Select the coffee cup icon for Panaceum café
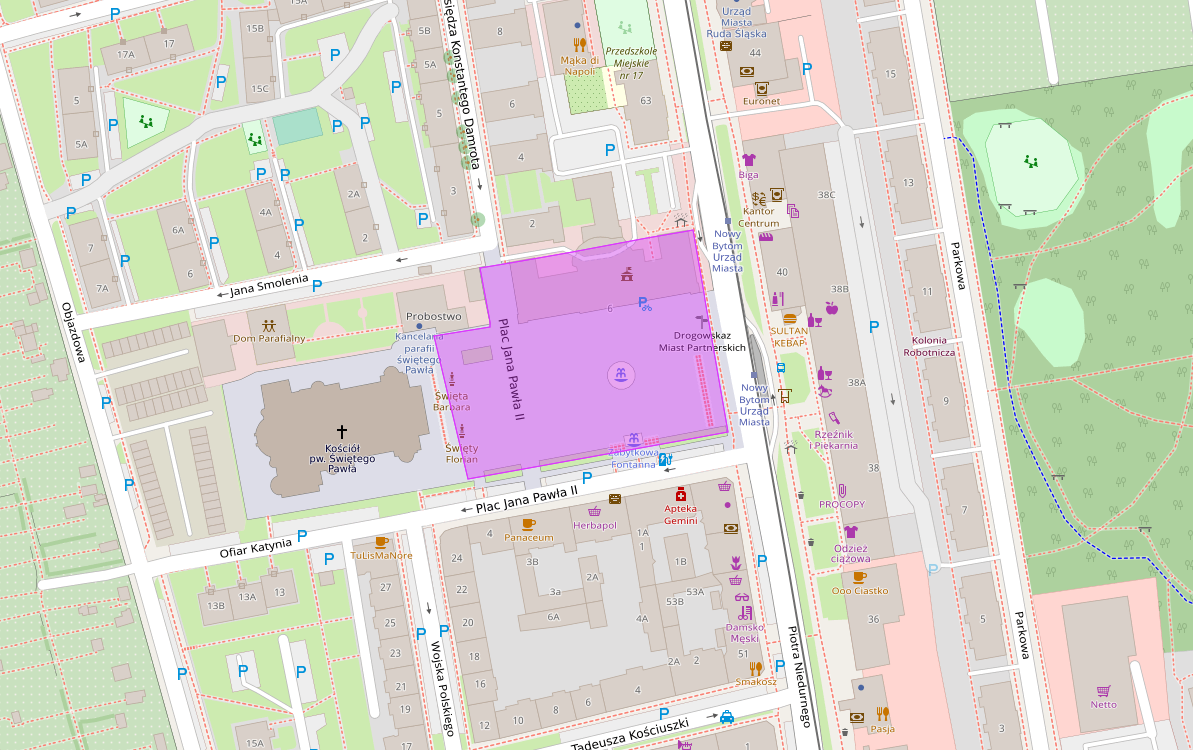The height and width of the screenshot is (750, 1193). (529, 524)
